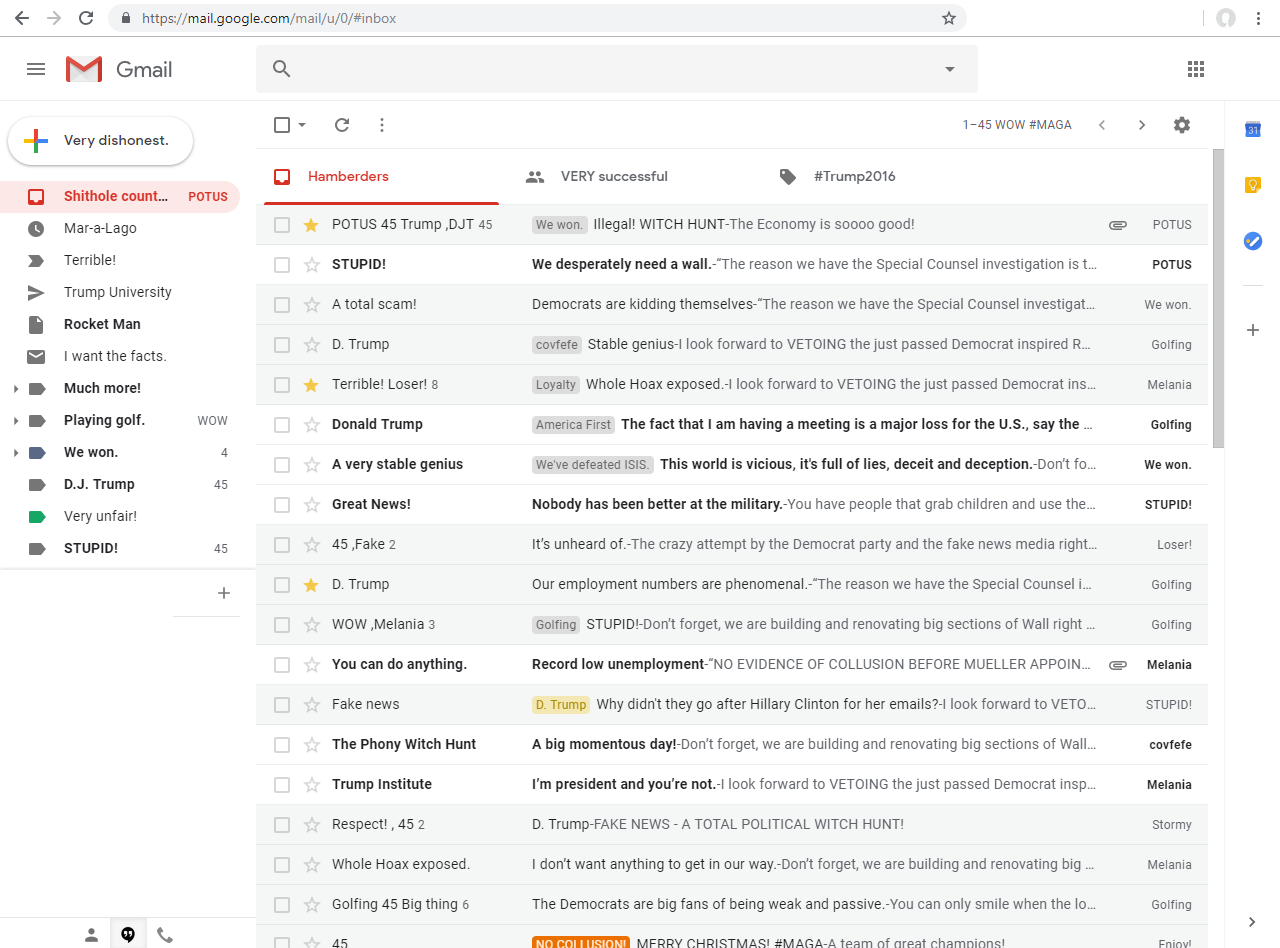Click the get add-ons plus icon
The height and width of the screenshot is (948, 1280).
click(x=1252, y=330)
